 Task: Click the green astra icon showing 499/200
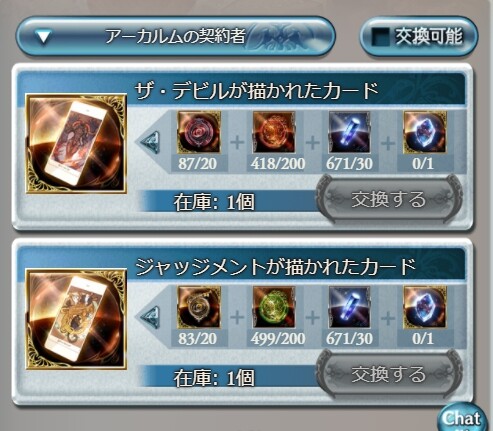(274, 307)
